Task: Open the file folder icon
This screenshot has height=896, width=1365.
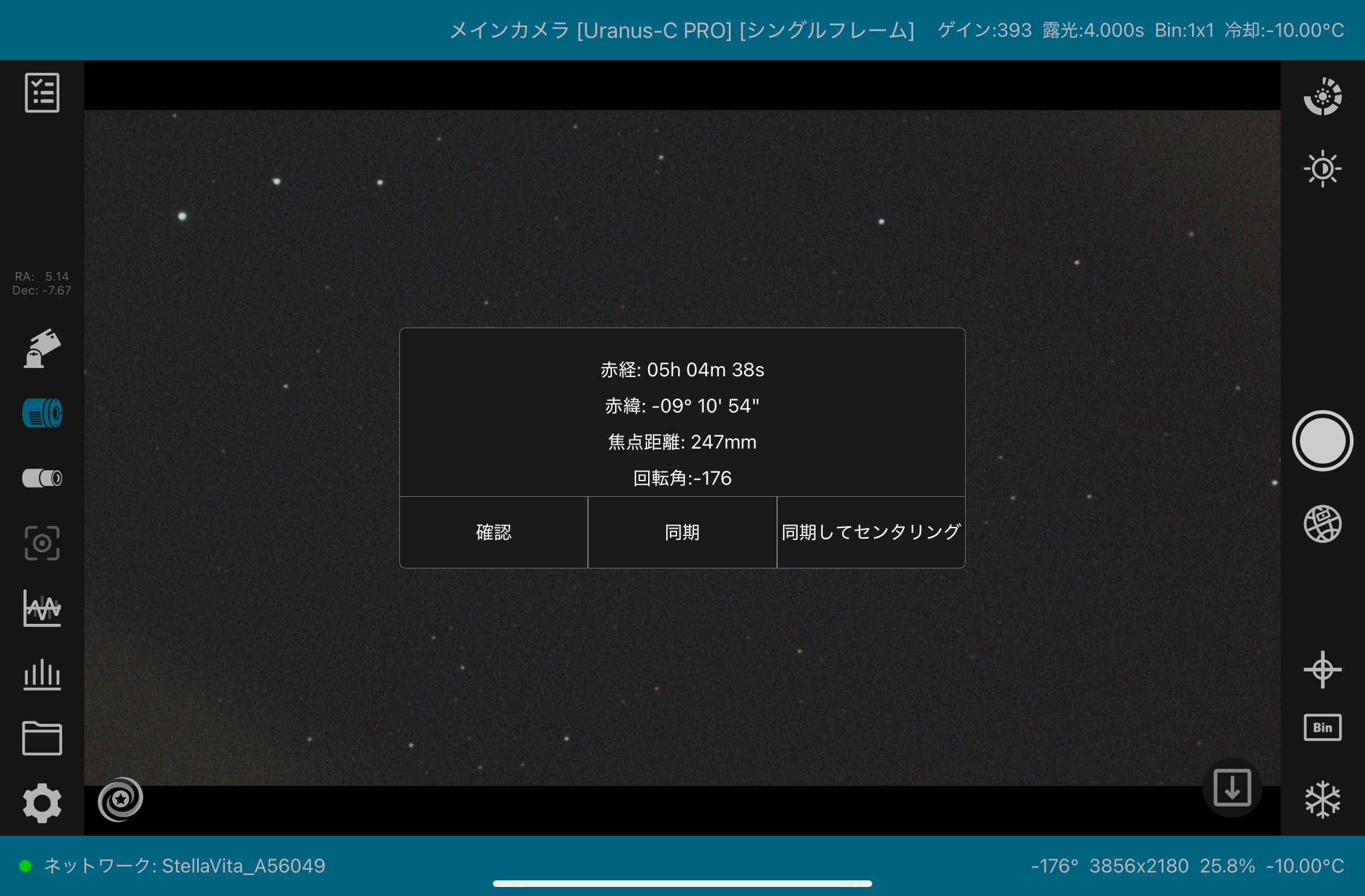Action: (42, 738)
